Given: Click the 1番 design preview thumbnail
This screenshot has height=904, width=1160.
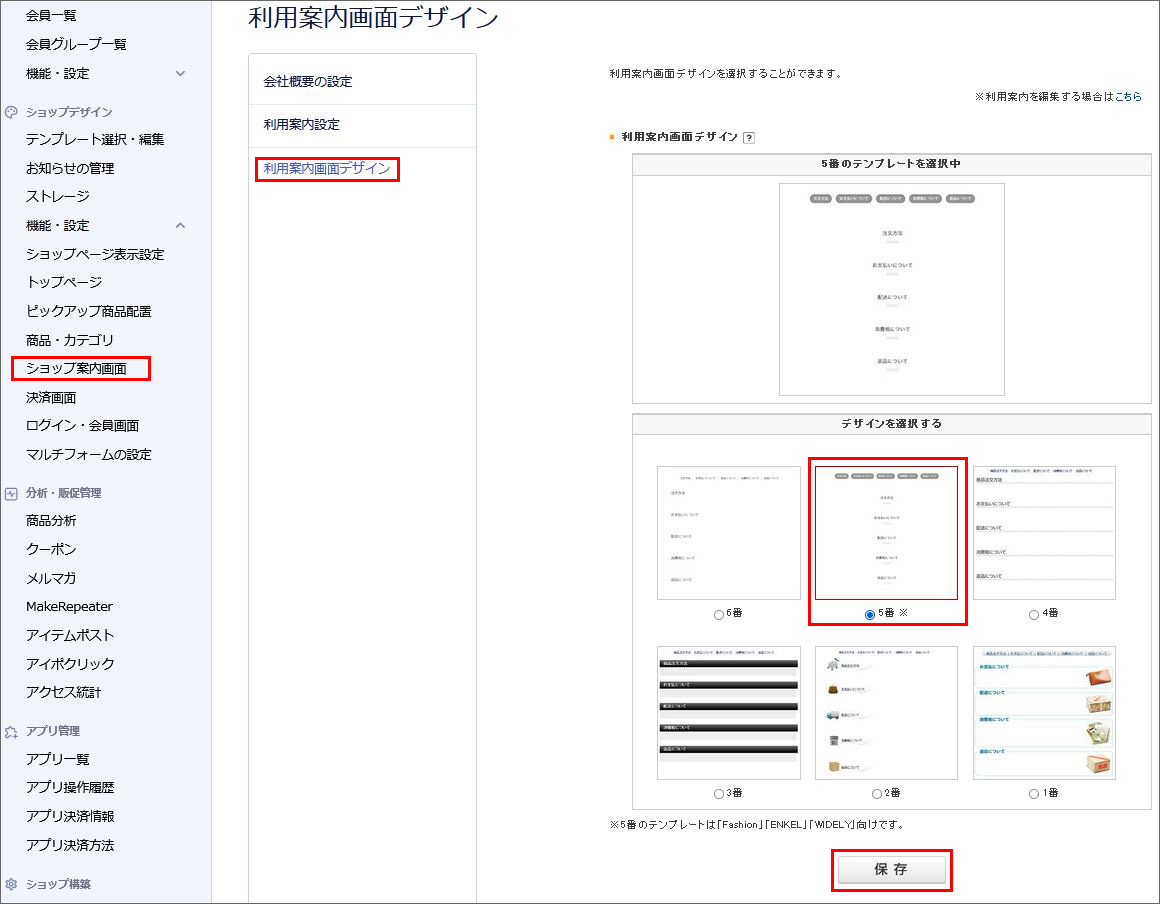Looking at the screenshot, I should (1044, 713).
